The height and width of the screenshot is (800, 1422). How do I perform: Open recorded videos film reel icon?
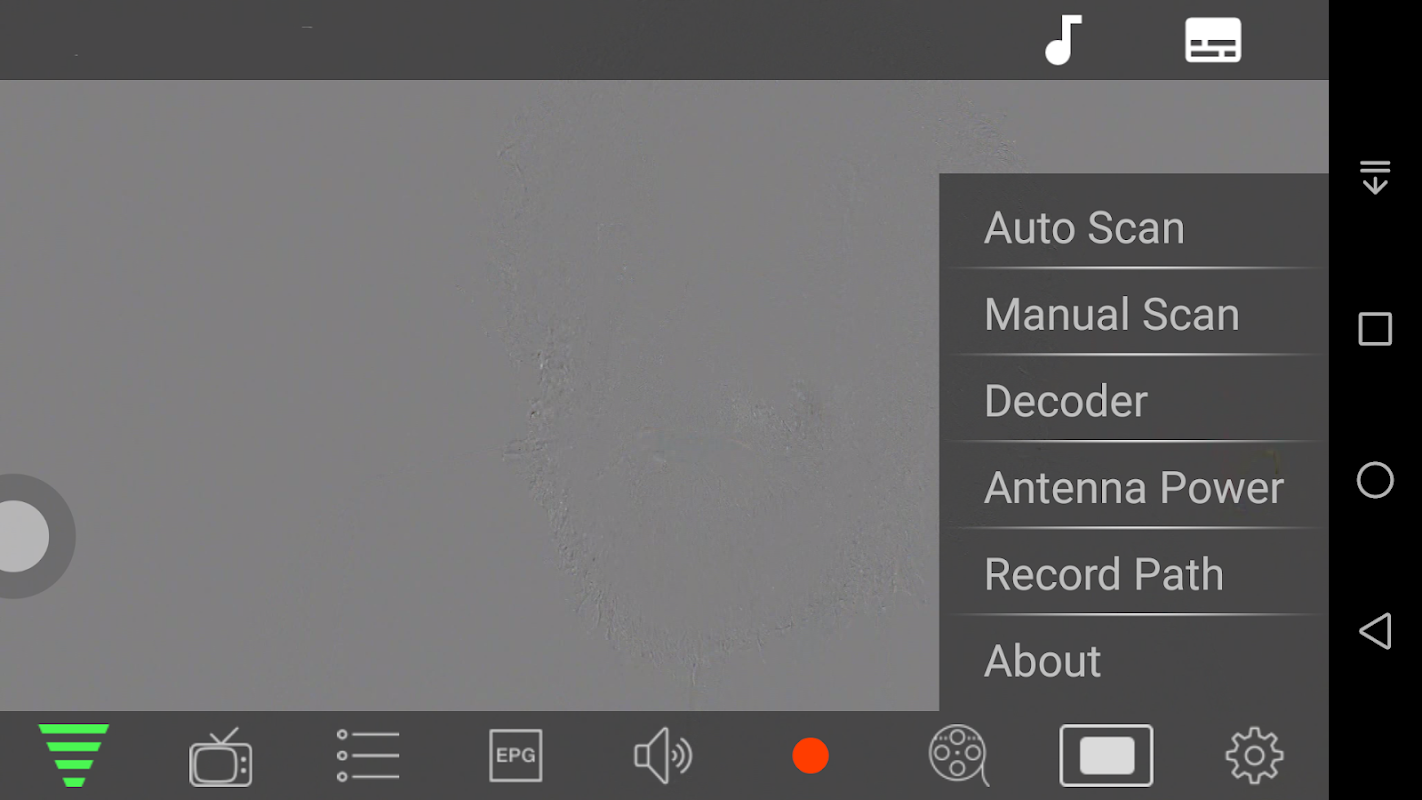click(x=959, y=755)
